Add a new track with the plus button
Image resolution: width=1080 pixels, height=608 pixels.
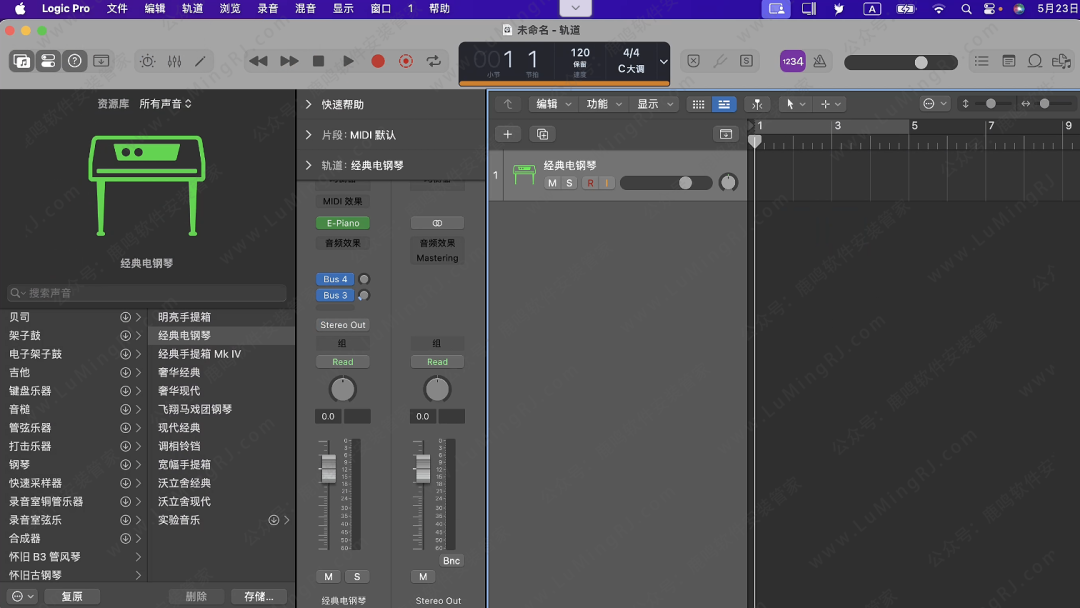pyautogui.click(x=508, y=134)
